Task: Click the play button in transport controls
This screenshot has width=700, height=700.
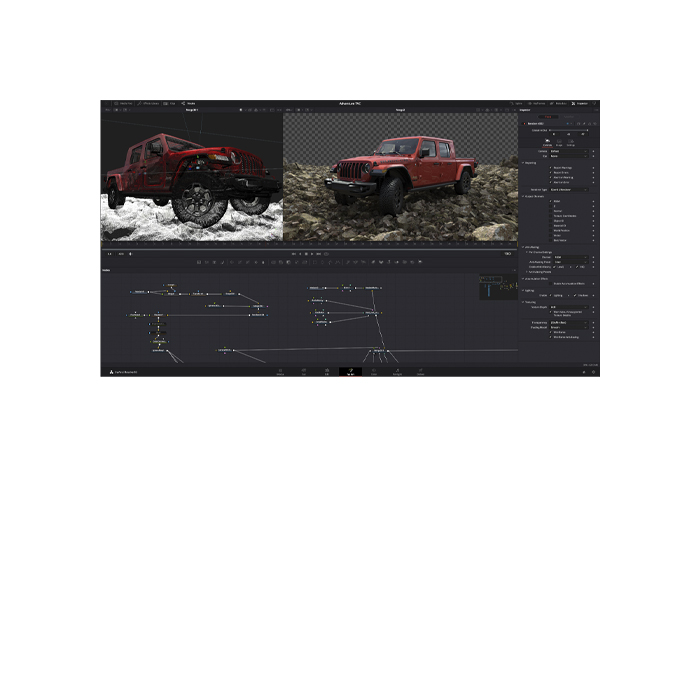Action: [x=311, y=253]
